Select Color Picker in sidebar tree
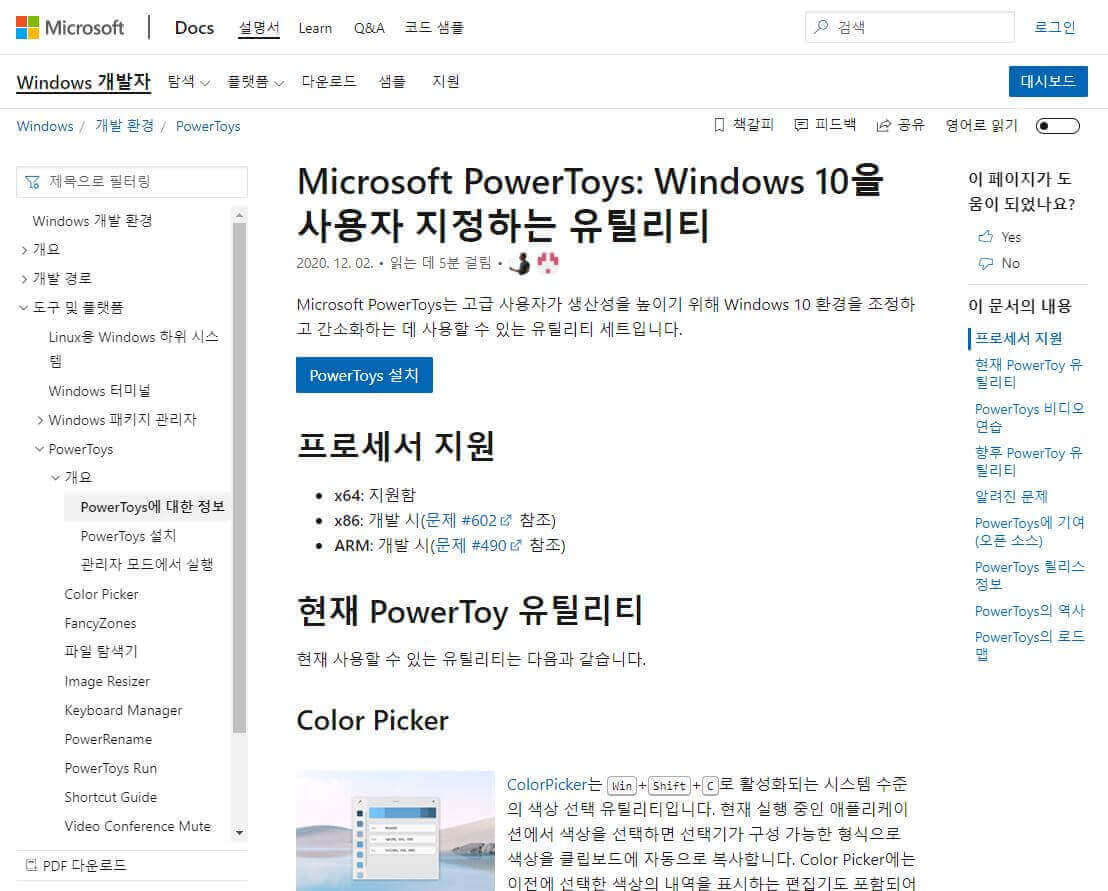This screenshot has width=1108, height=891. (102, 594)
